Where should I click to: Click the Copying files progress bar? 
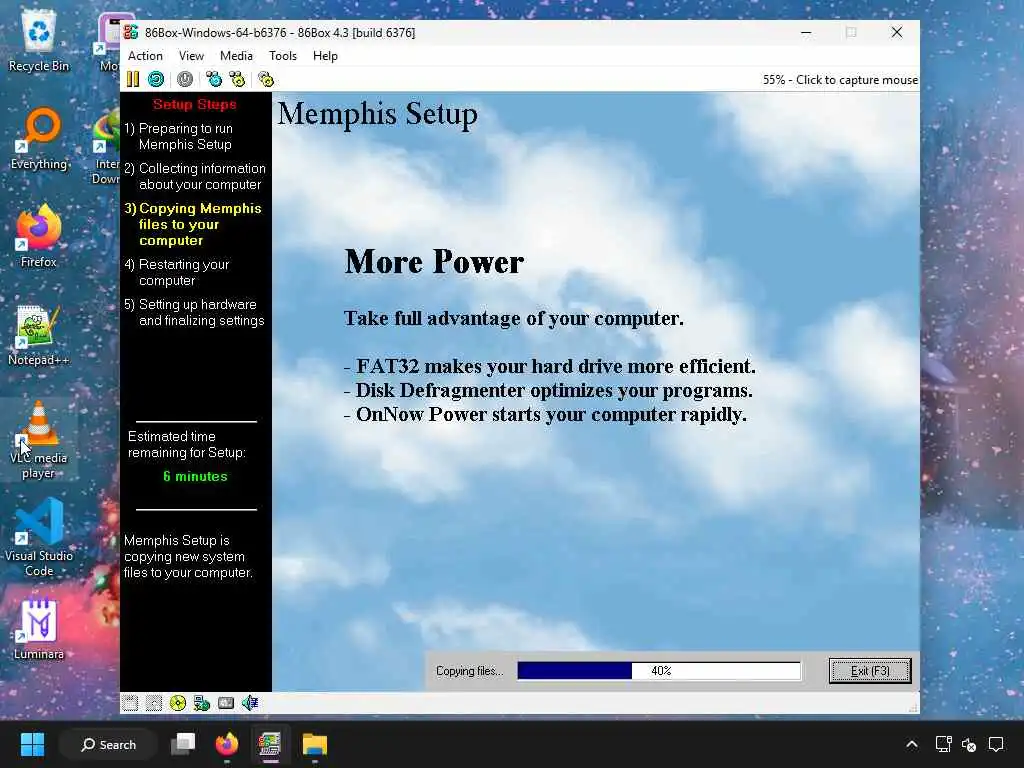(659, 671)
